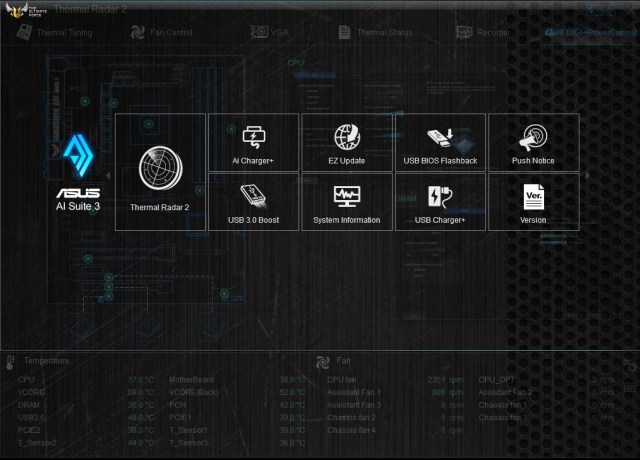Screen dimensions: 640x460
Task: Switch to Recorder tab
Action: click(x=483, y=32)
